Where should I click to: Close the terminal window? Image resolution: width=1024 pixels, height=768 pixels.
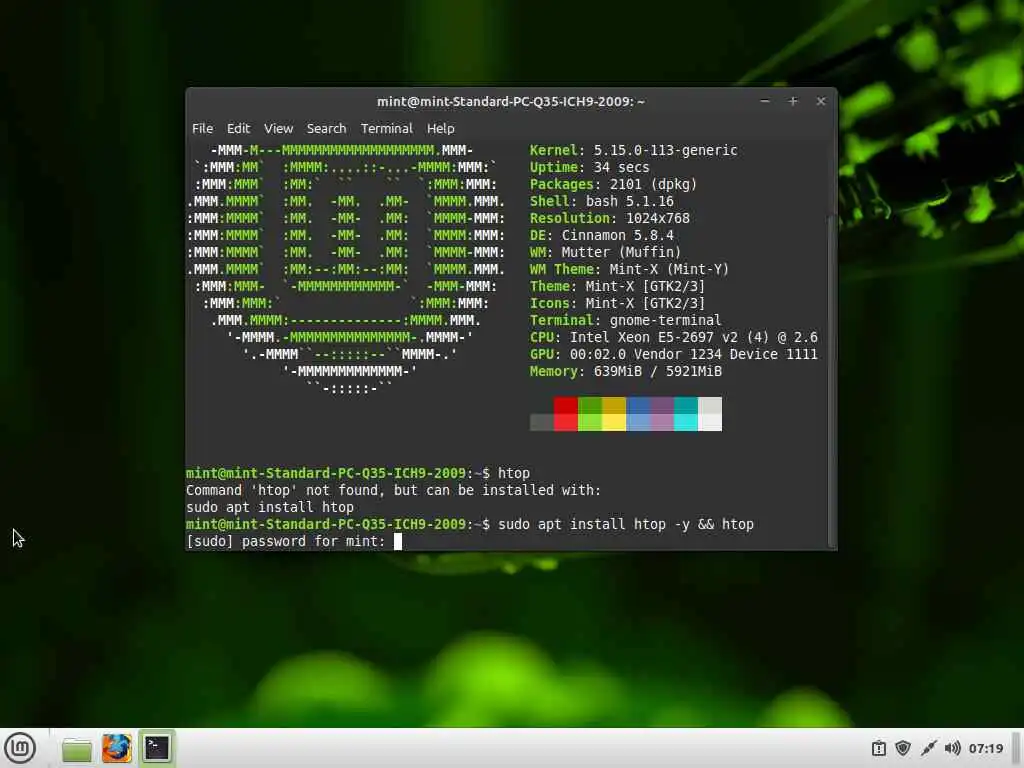pos(821,101)
